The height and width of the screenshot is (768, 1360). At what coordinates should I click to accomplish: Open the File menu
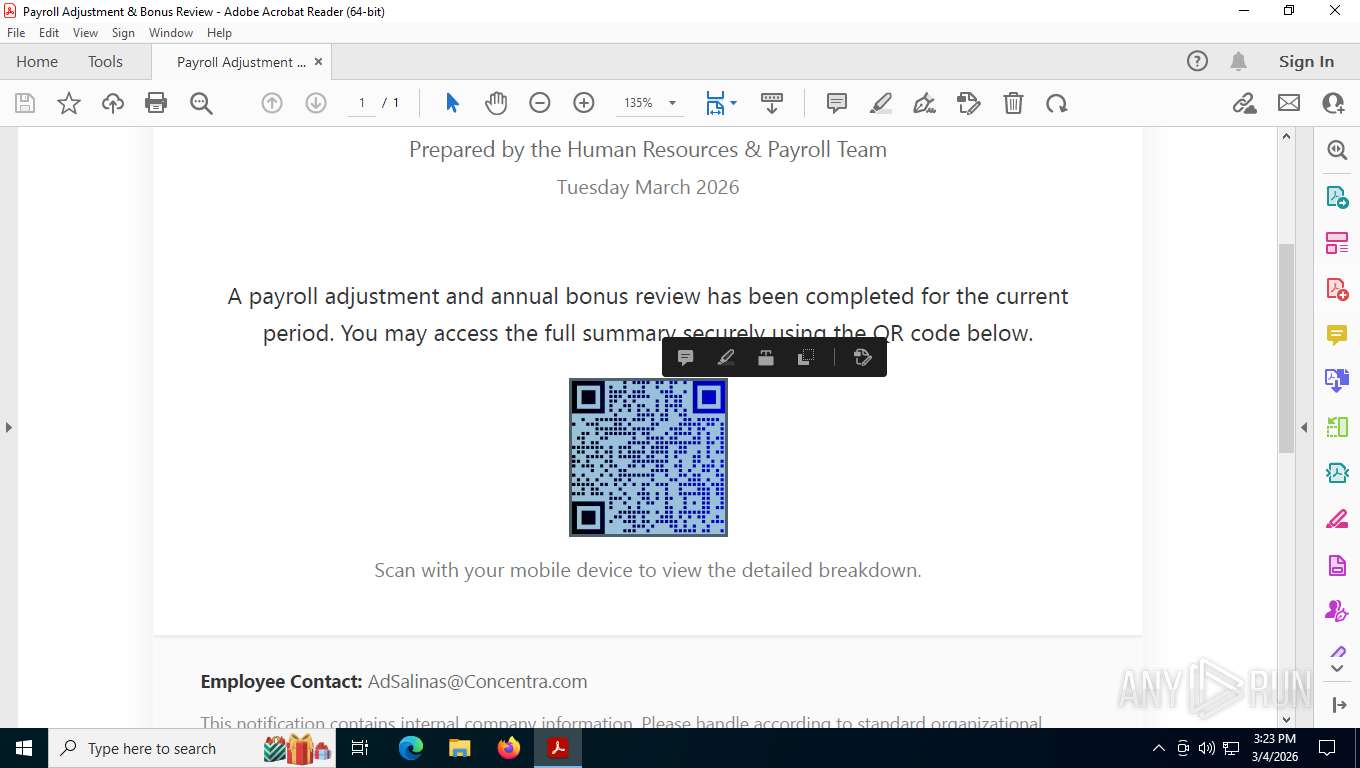click(x=16, y=33)
